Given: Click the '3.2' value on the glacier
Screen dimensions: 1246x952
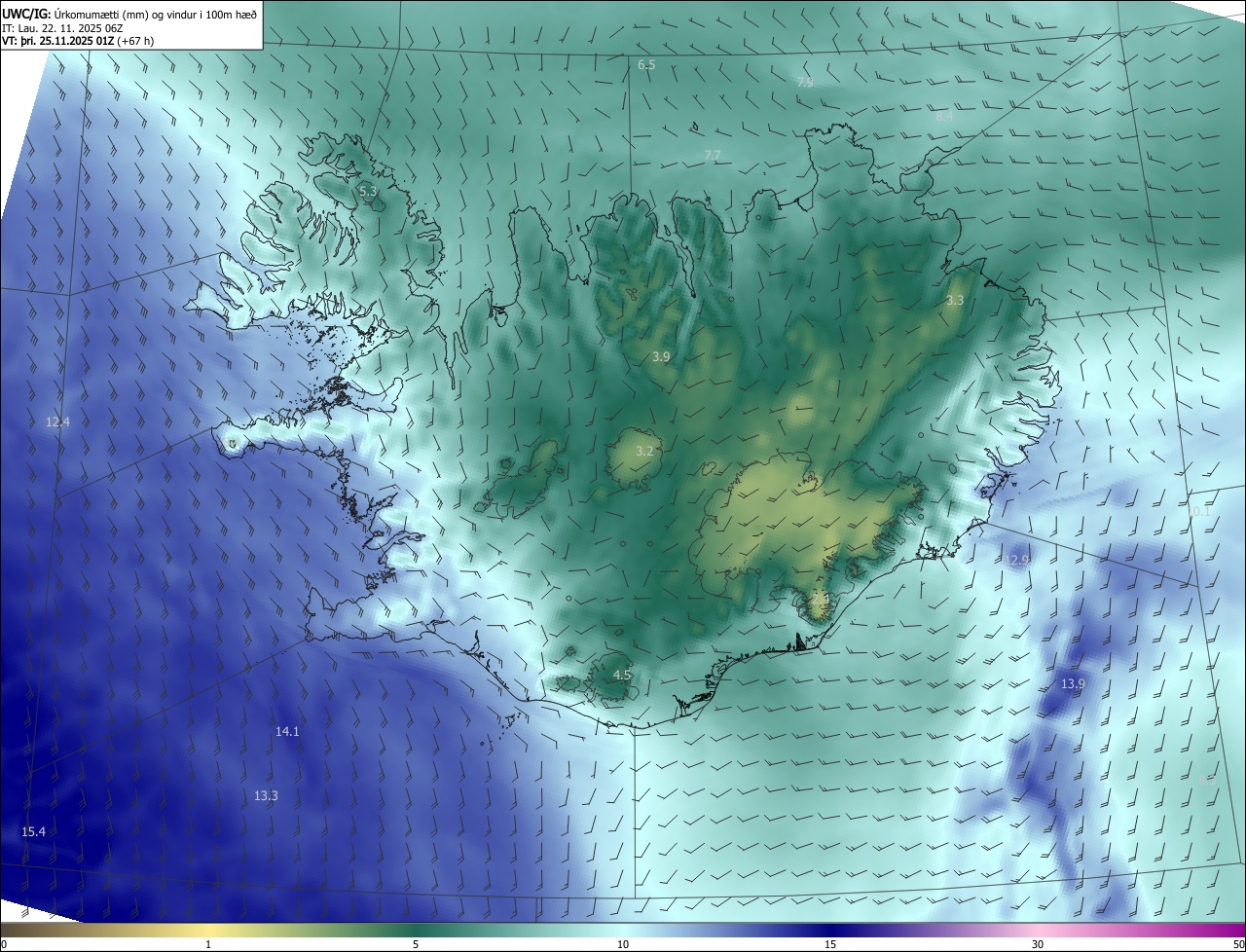Looking at the screenshot, I should click(x=644, y=452).
